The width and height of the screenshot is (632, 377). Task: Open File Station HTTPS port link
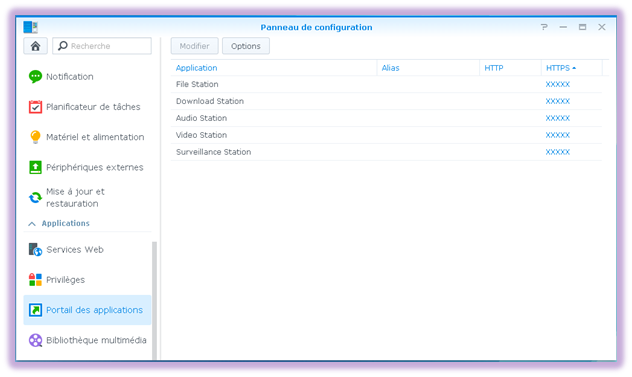557,84
